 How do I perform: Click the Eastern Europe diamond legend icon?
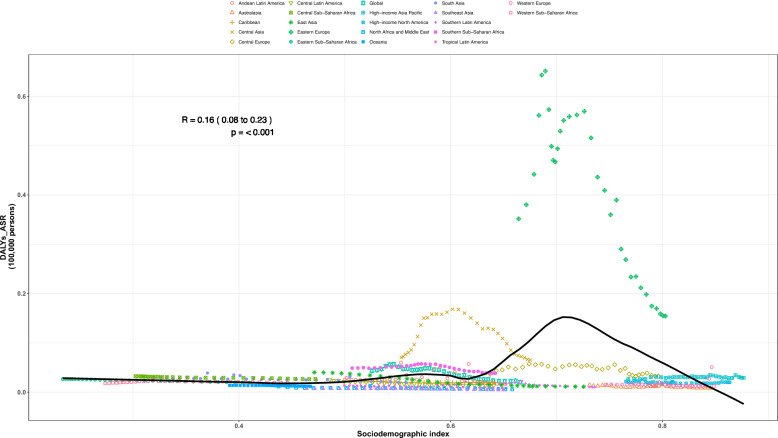[289, 33]
